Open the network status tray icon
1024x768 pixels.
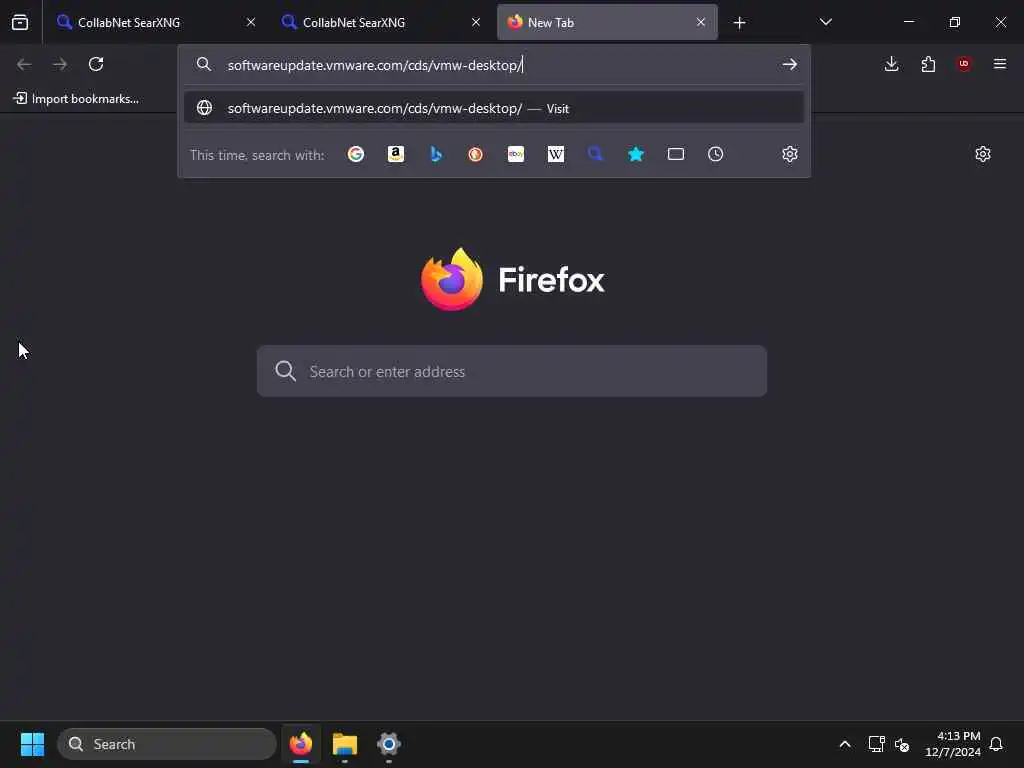876,744
